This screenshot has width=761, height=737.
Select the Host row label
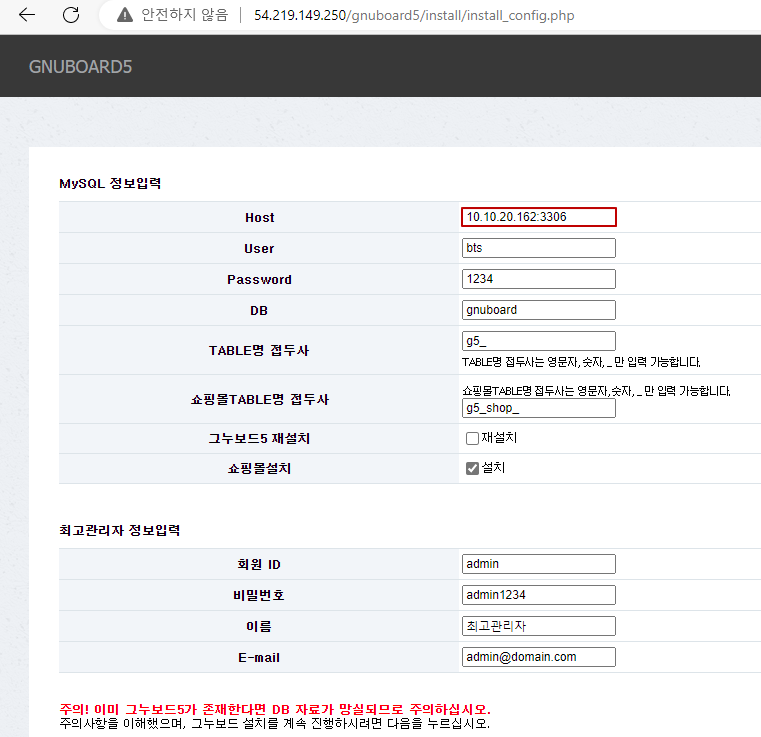(x=260, y=217)
